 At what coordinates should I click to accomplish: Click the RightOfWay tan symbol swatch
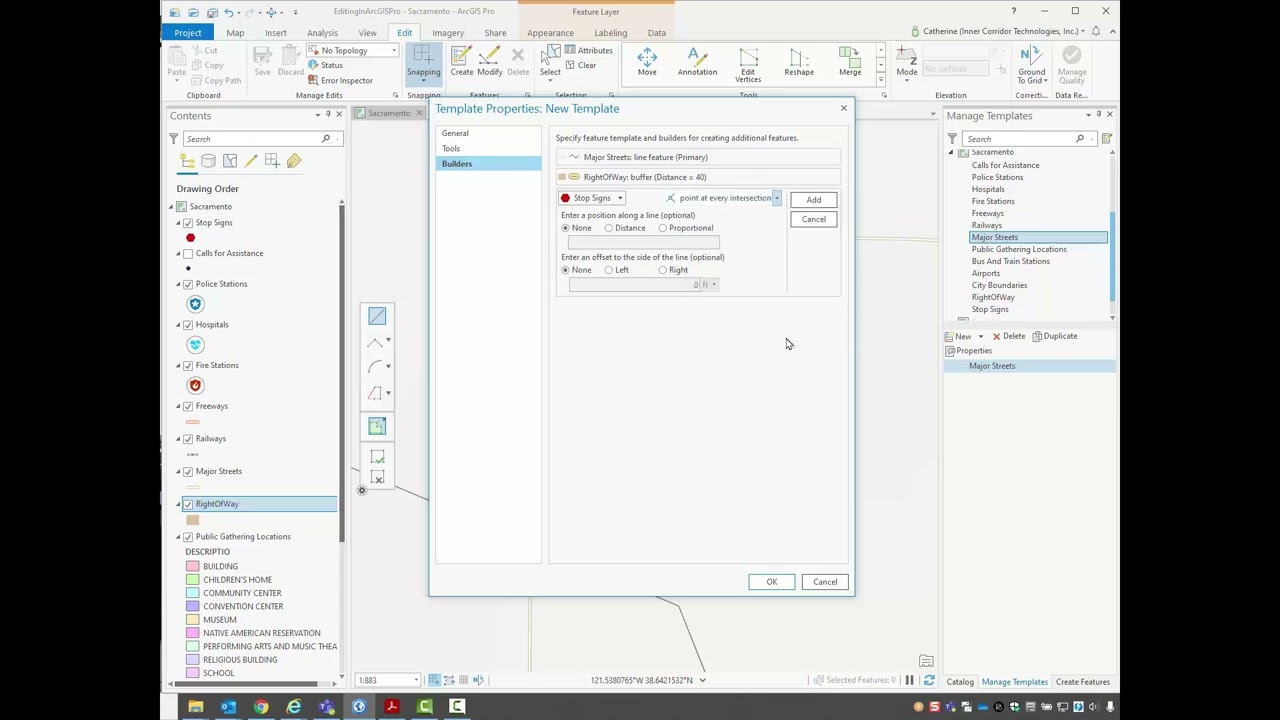[x=193, y=520]
